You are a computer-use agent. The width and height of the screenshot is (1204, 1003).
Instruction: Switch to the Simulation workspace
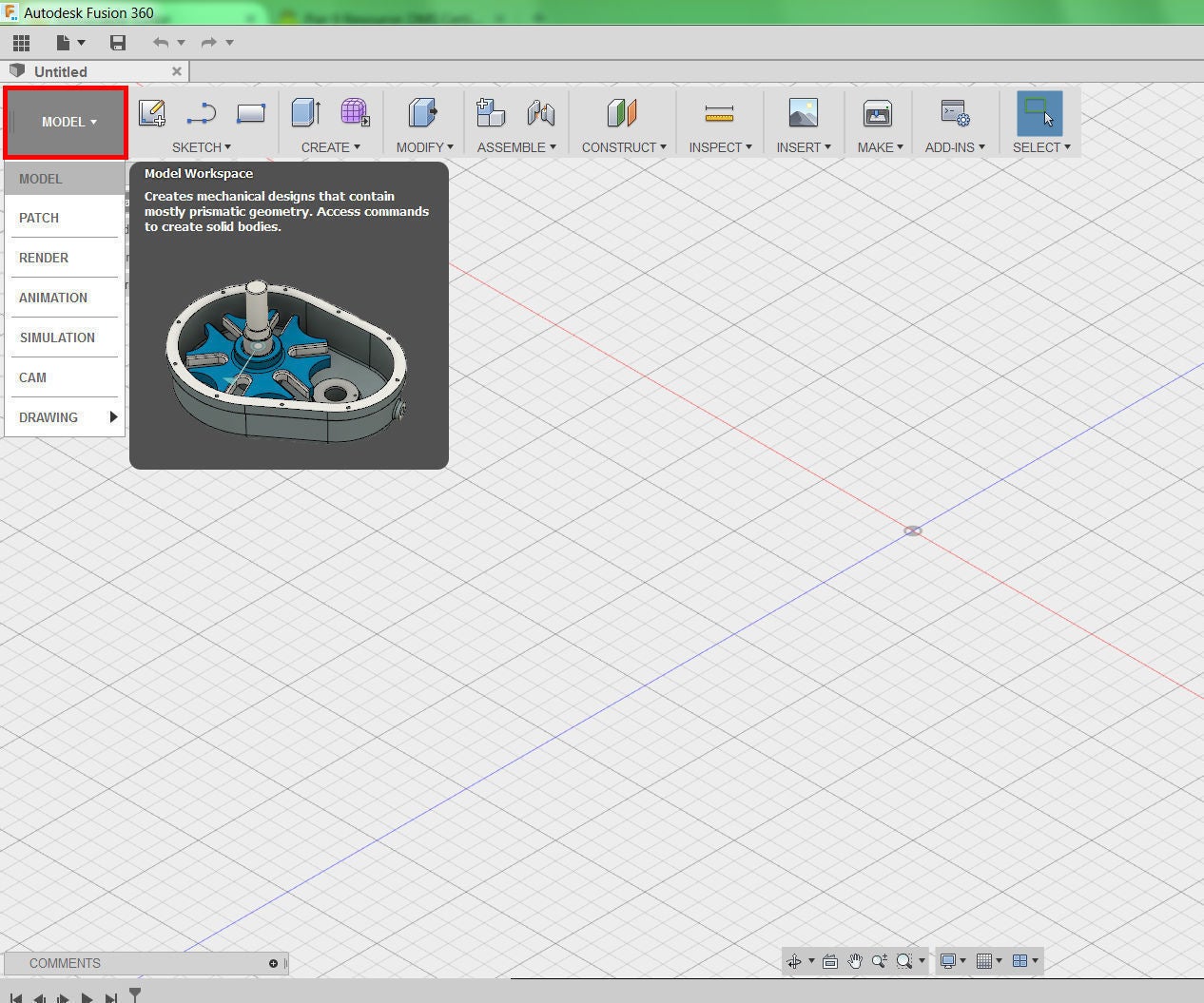[x=57, y=338]
